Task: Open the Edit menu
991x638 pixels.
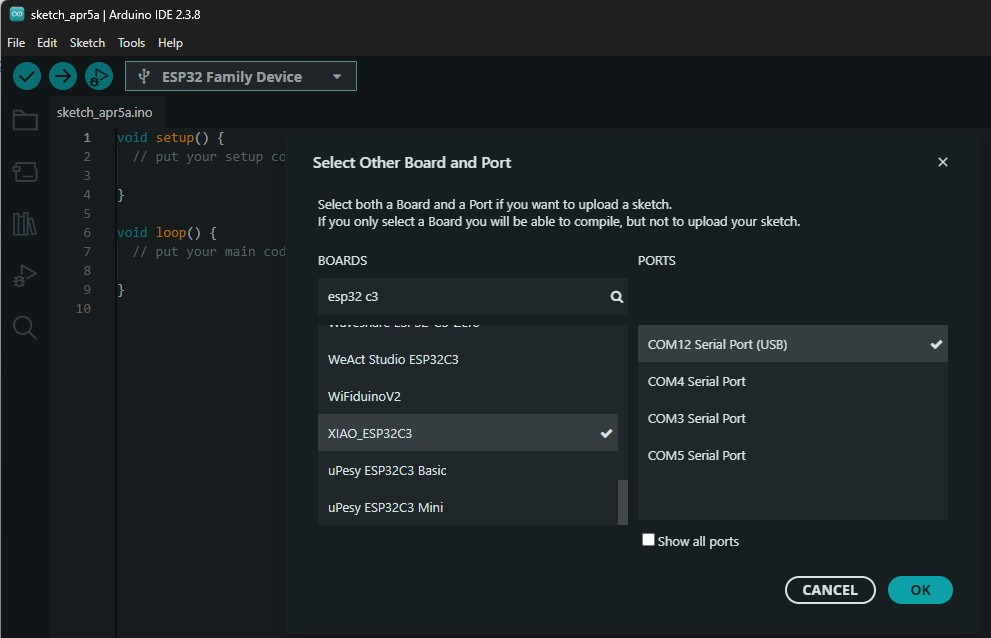Action: [x=47, y=43]
